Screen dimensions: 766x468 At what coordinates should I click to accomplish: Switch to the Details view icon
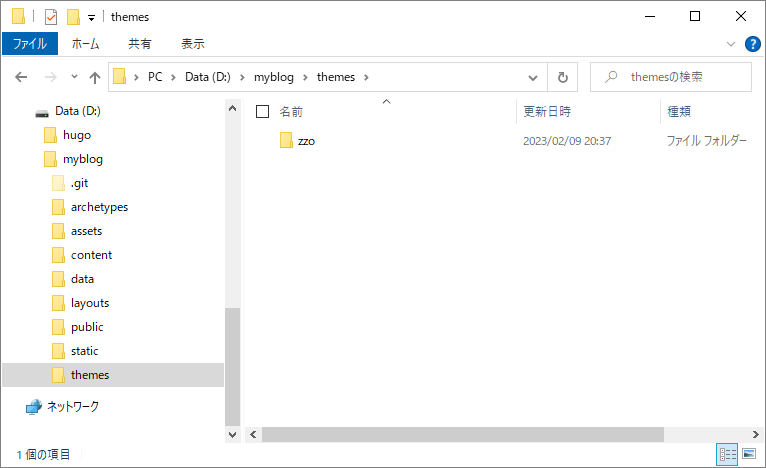[x=727, y=454]
